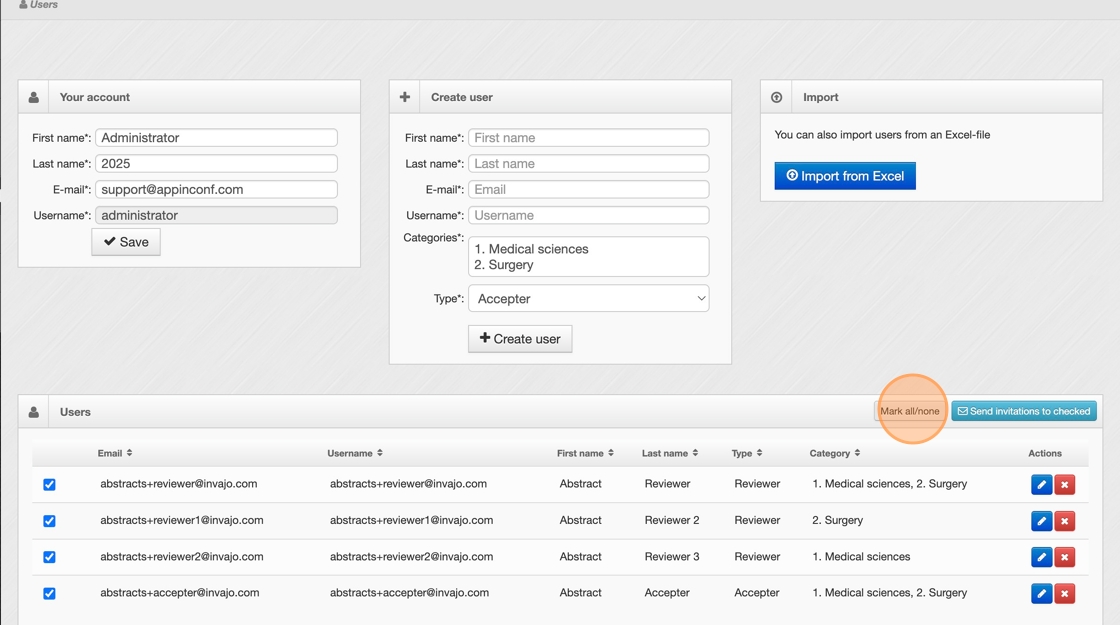Select Surgery in Categories list
Viewport: 1120px width, 625px height.
click(x=511, y=265)
